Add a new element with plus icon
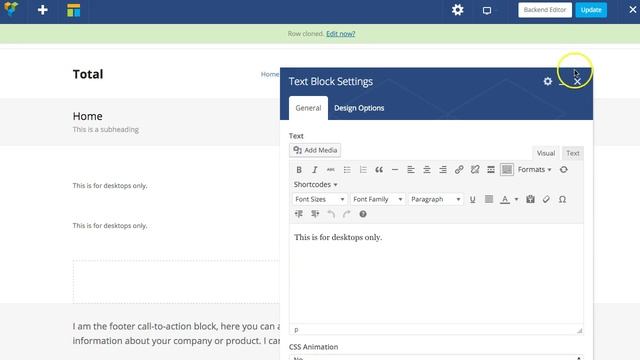Image resolution: width=640 pixels, height=360 pixels. coord(42,10)
